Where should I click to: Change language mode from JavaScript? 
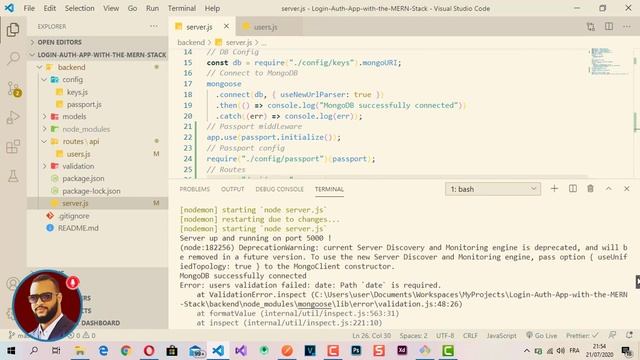coord(501,336)
